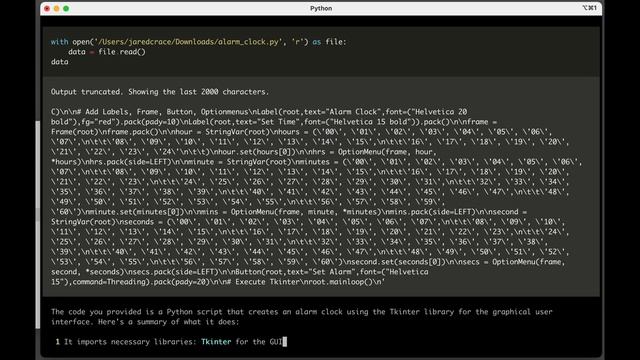Click the window shortcut indicator at title bar right
This screenshot has width=640, height=360.
(x=589, y=8)
